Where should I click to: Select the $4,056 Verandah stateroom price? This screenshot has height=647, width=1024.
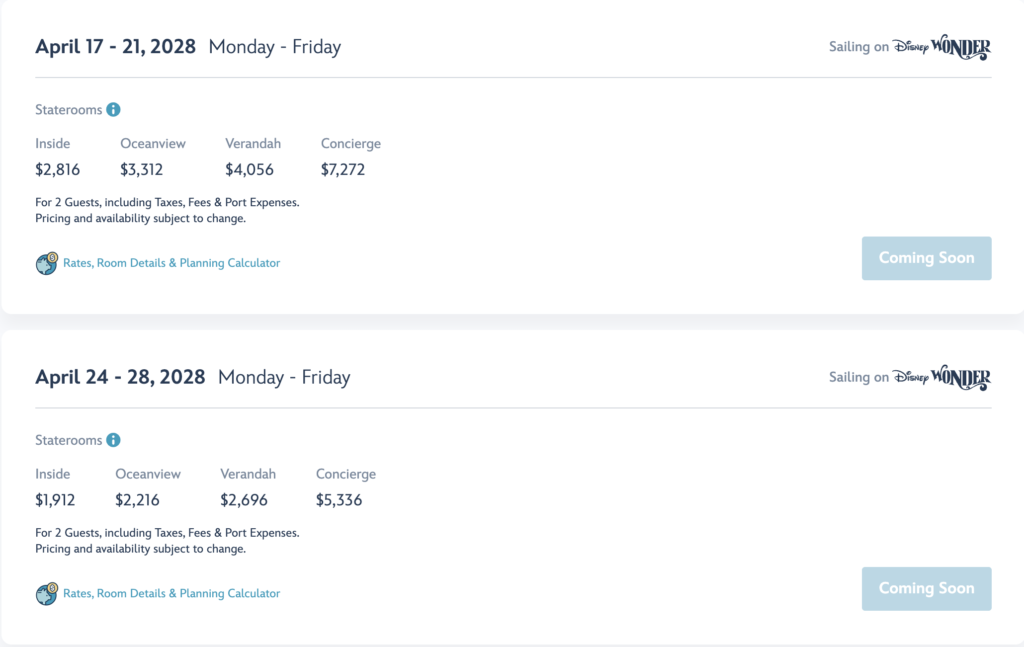pyautogui.click(x=249, y=170)
